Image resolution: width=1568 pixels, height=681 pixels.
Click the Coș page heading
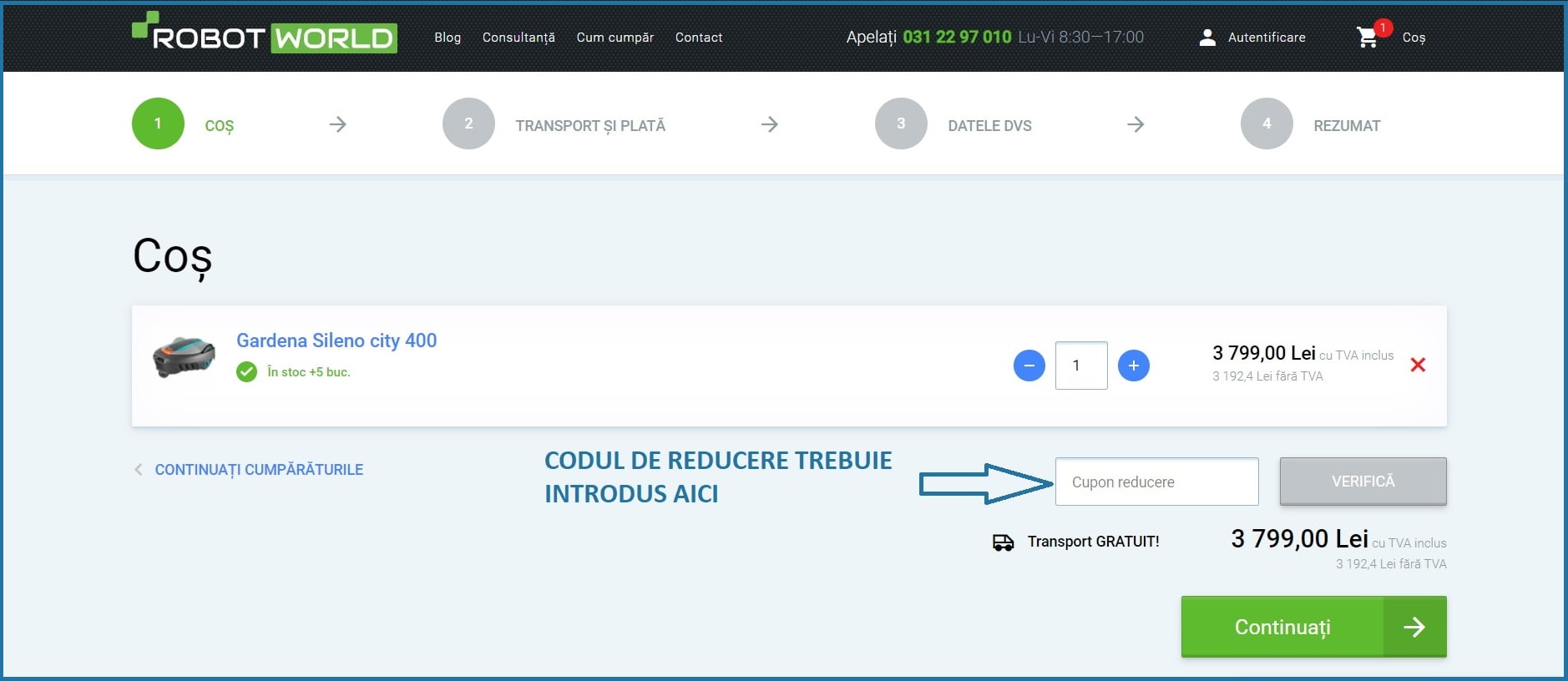click(173, 256)
